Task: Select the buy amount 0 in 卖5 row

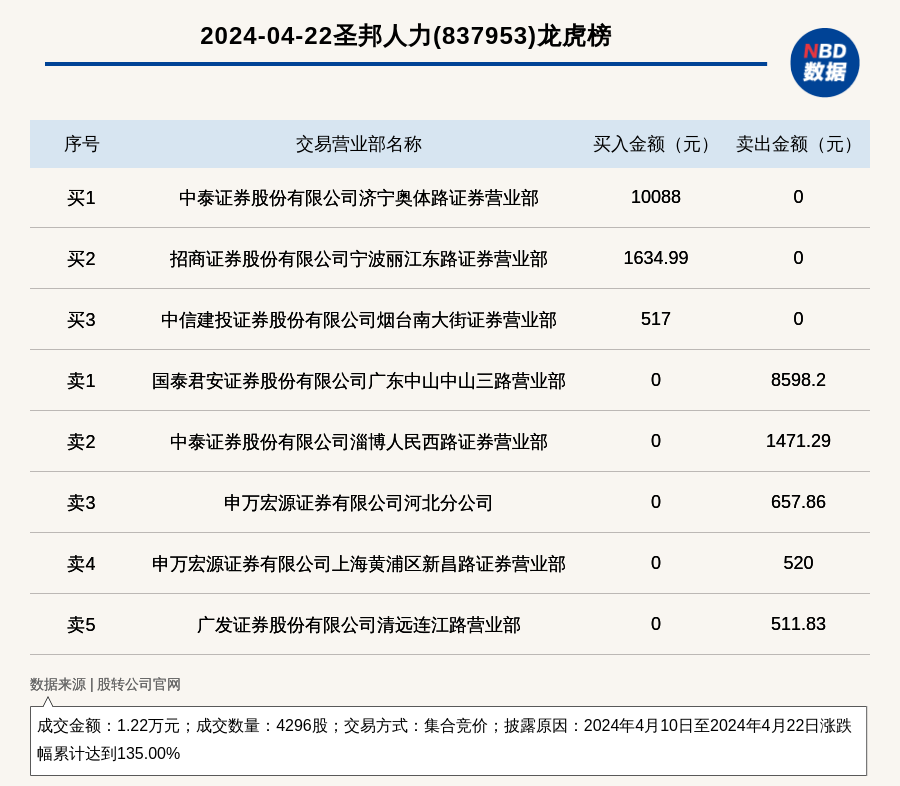Action: tap(655, 624)
